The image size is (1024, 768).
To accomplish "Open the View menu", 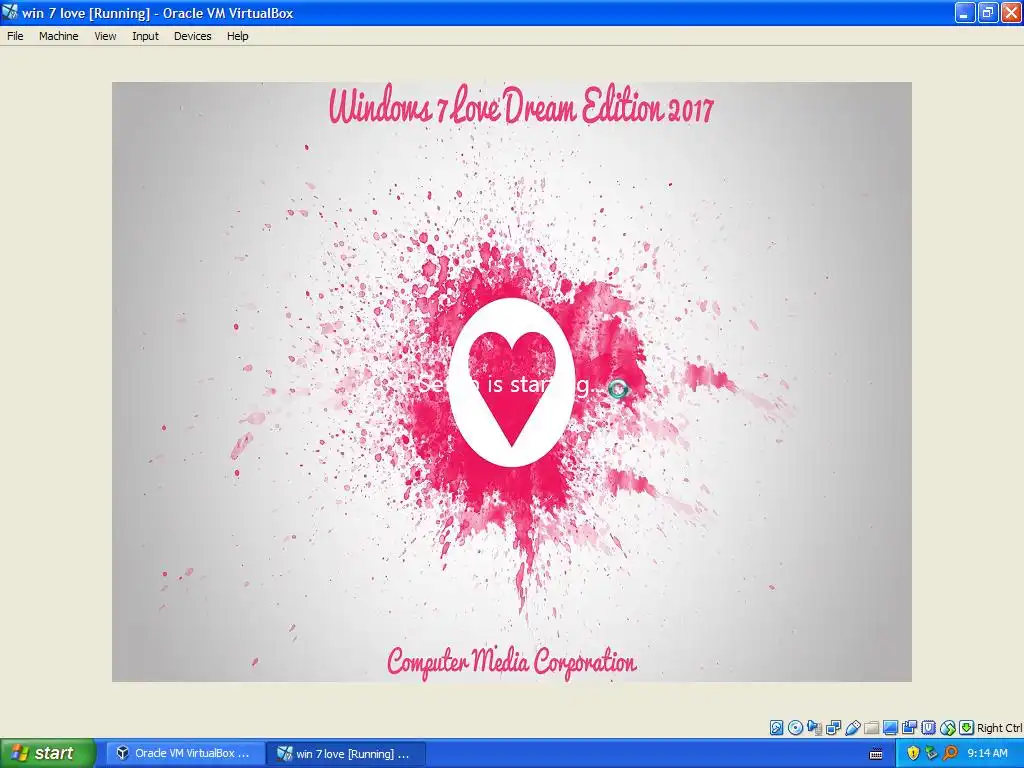I will coord(105,36).
